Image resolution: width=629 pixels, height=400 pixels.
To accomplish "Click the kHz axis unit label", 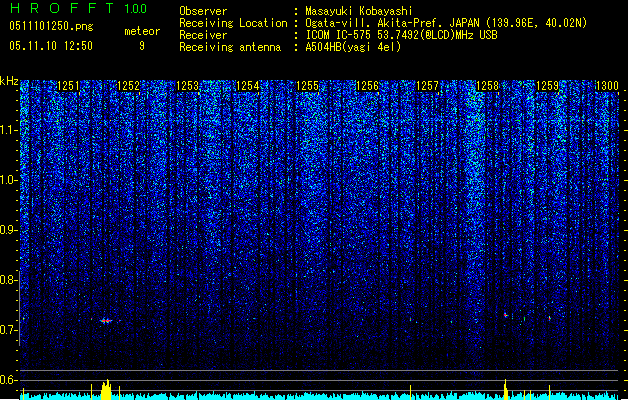I will 9,81.
